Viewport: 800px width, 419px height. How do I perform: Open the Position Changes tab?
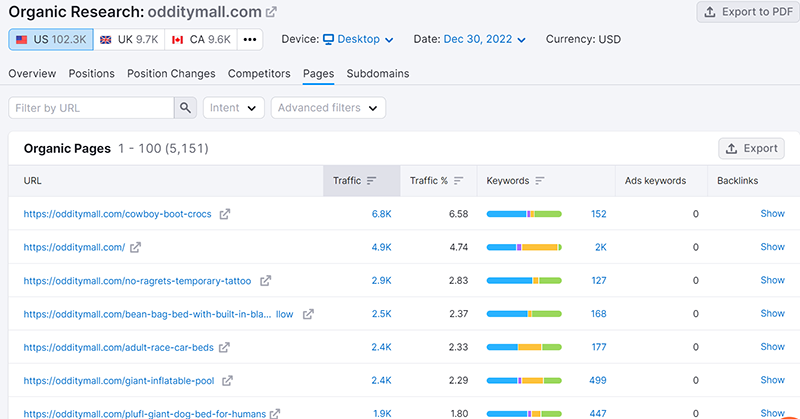(x=171, y=73)
